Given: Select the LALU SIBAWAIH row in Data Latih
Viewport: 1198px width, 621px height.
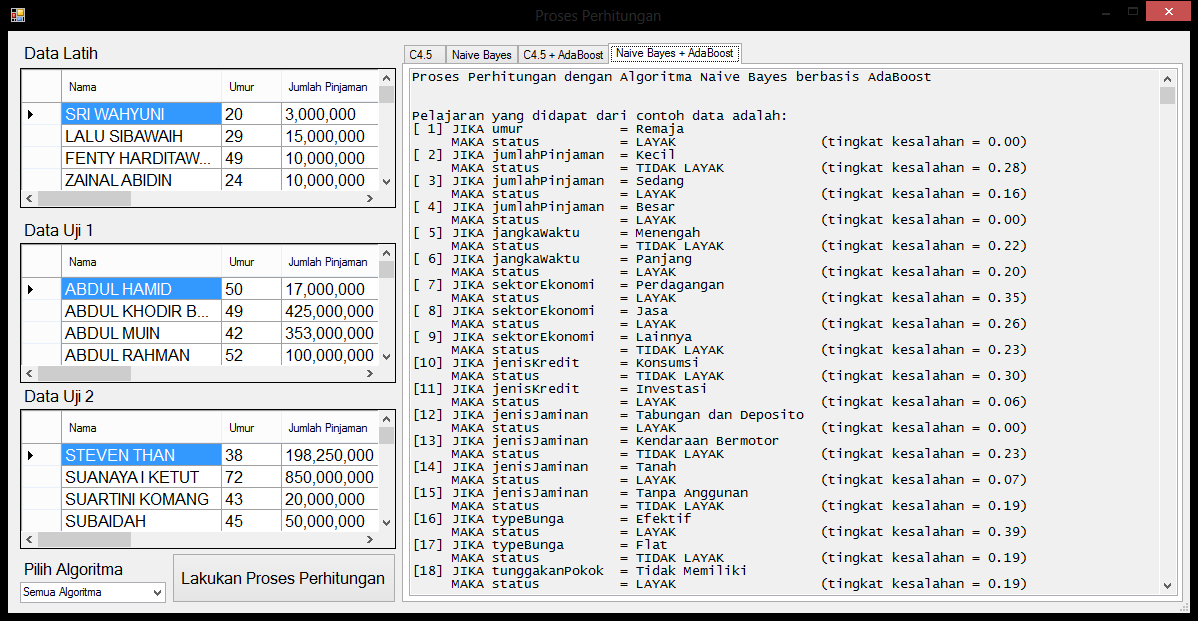Looking at the screenshot, I should tap(138, 137).
